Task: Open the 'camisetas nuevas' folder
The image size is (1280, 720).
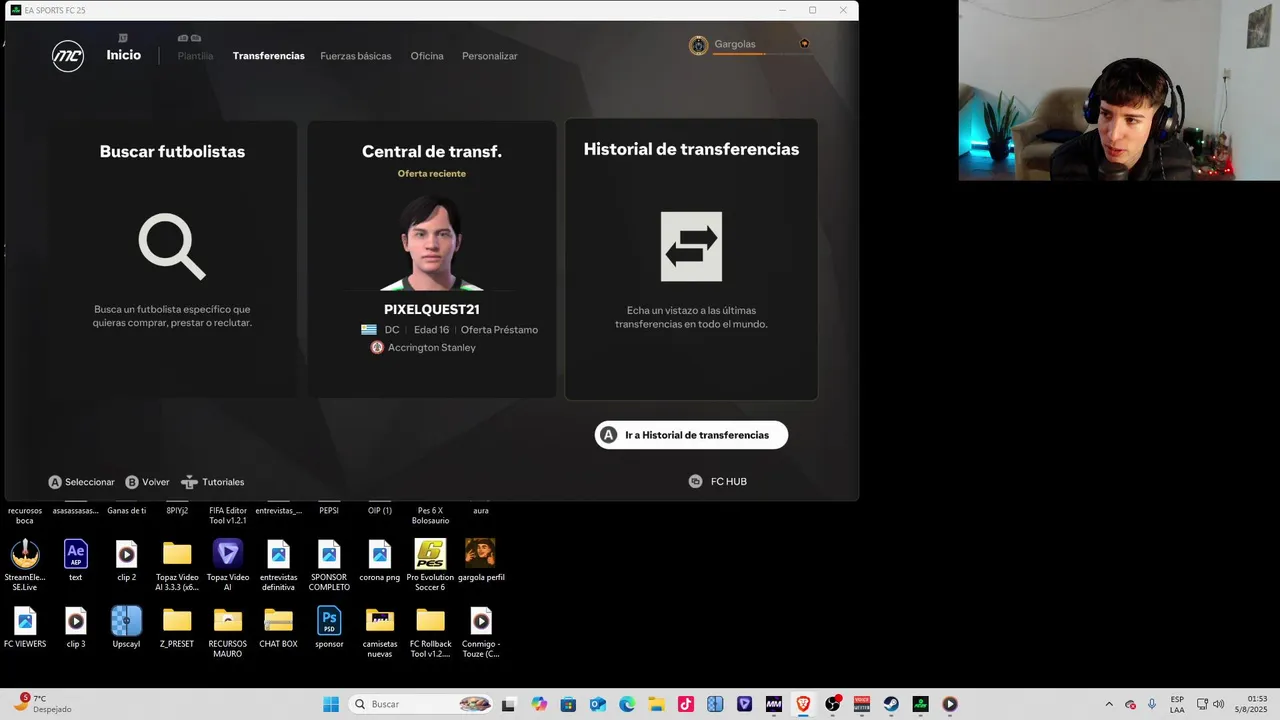Action: click(x=380, y=631)
